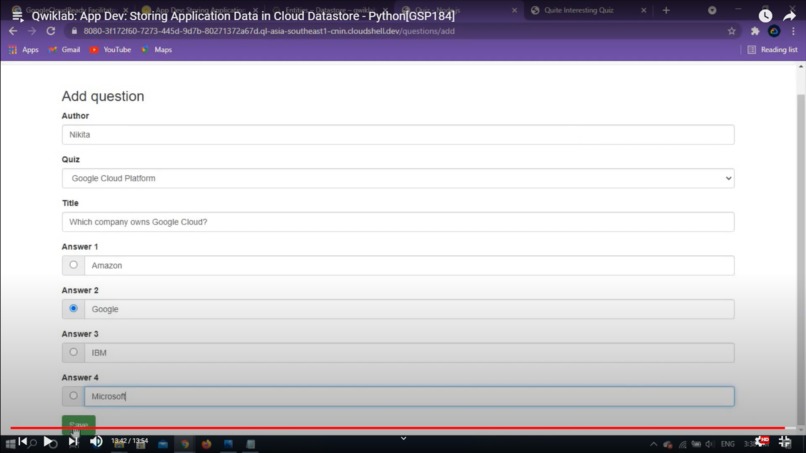
Task: Switch to the GoogleCloudReady Facilitator tab
Action: pos(70,10)
